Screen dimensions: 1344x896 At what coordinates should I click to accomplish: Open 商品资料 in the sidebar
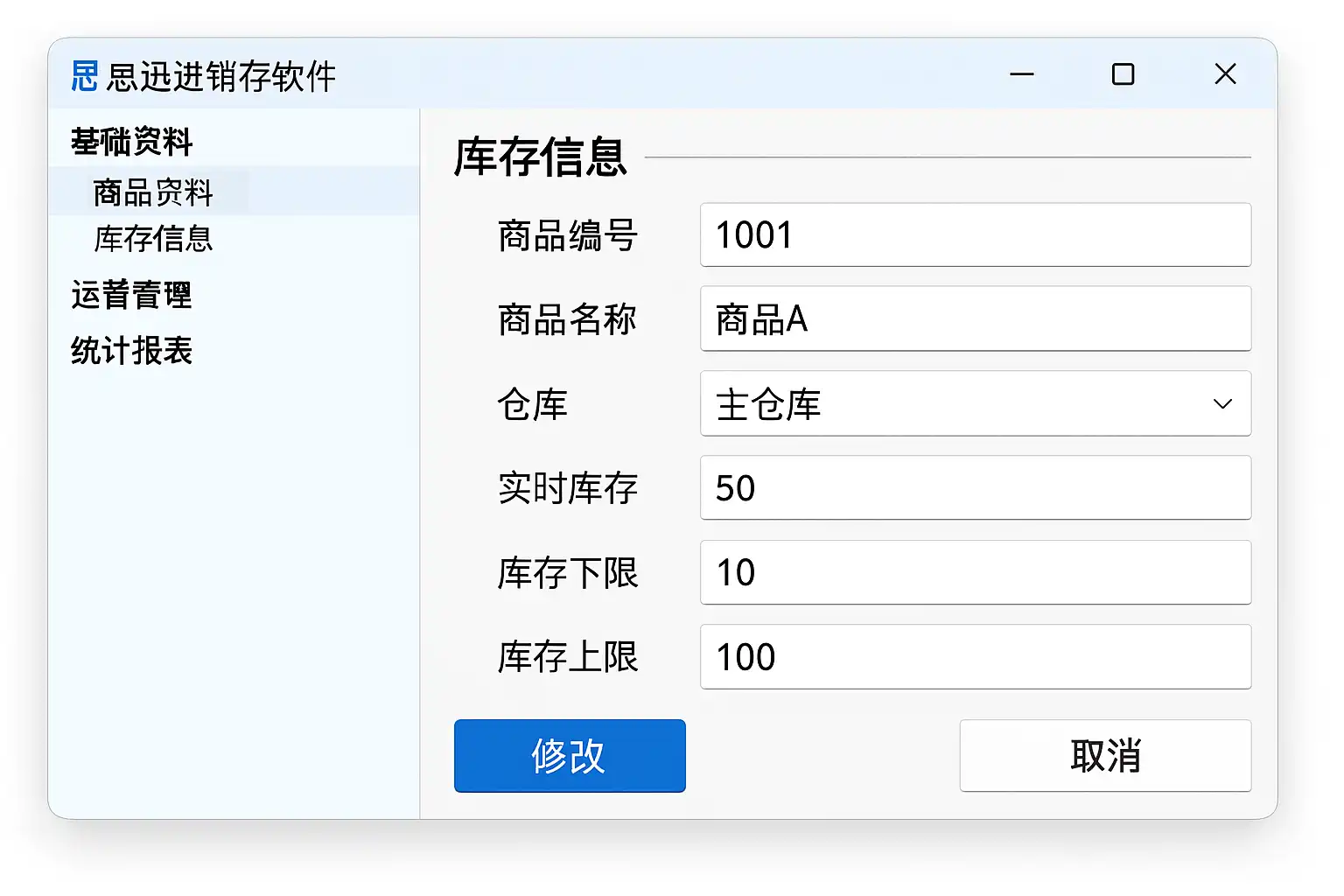(153, 192)
